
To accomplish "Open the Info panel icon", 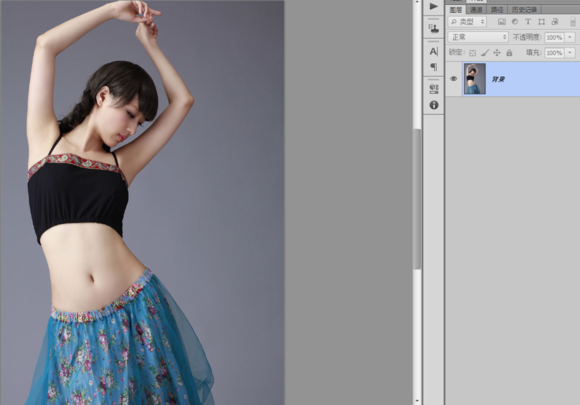I will pos(434,105).
